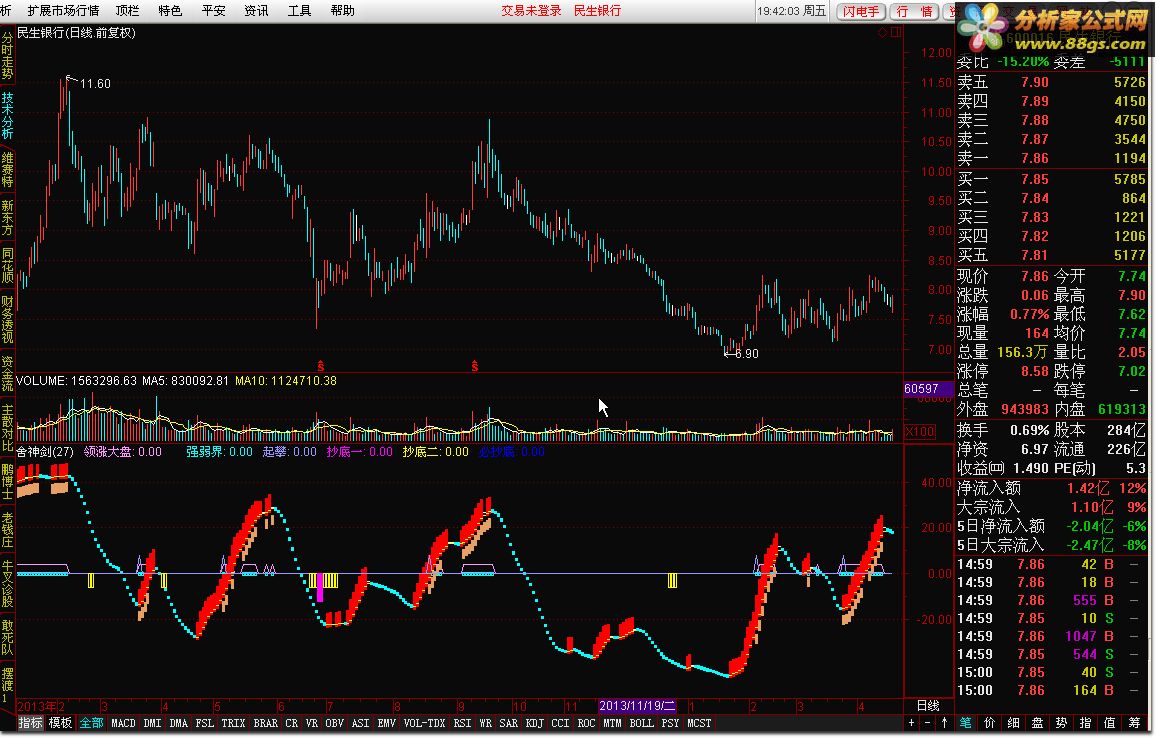Select the 资金流 sidebar tab
This screenshot has height=738, width=1157.
pos(7,373)
